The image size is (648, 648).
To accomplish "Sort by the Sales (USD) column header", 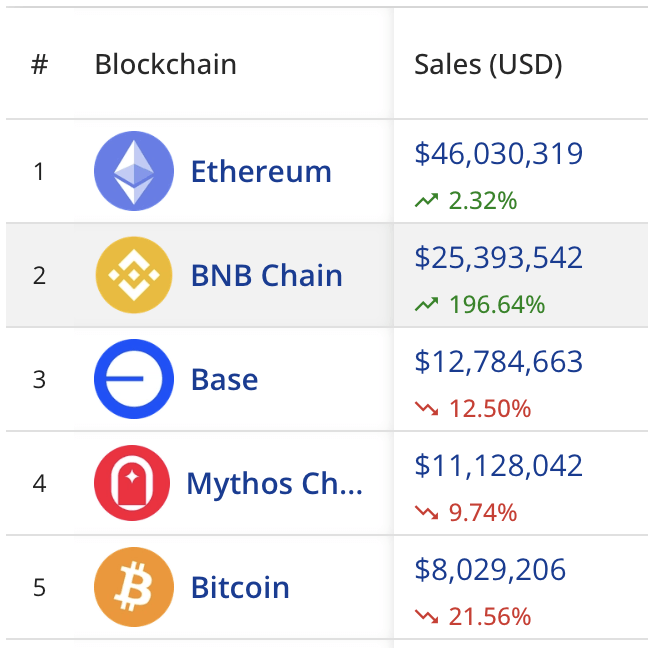I will 488,65.
